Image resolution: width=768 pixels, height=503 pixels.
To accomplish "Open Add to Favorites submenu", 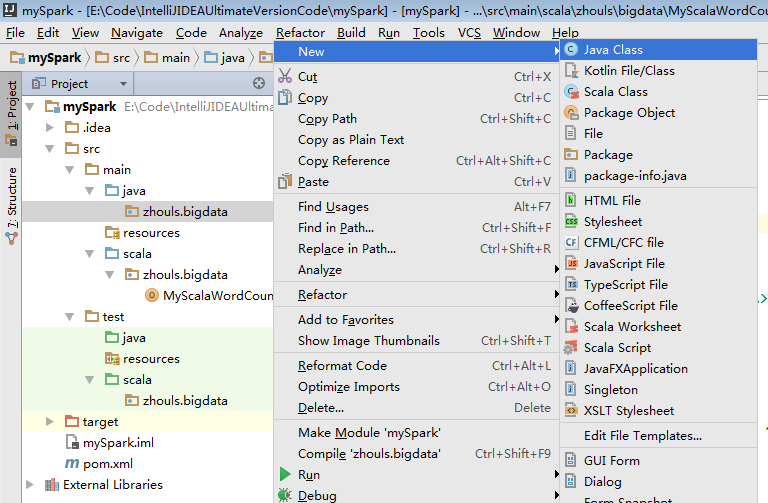I will tap(416, 320).
